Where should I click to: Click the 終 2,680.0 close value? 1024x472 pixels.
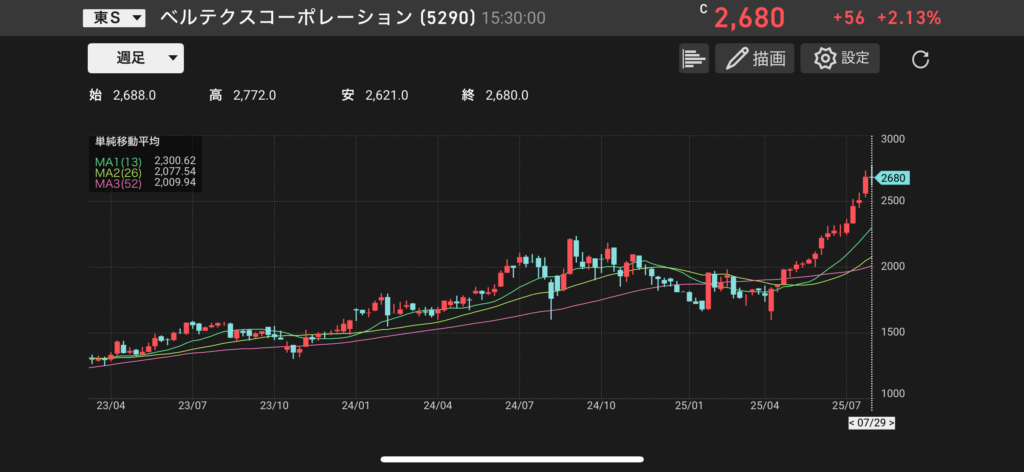495,95
